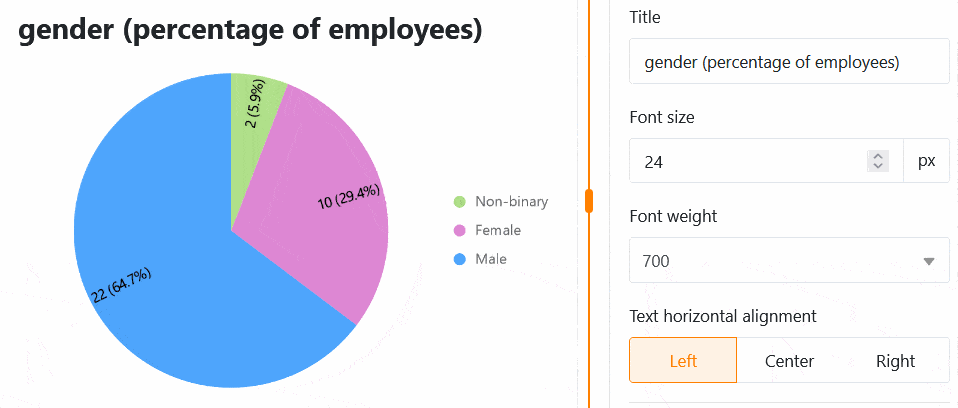Click the Non-binary legend text
This screenshot has height=408, width=958.
tap(512, 202)
